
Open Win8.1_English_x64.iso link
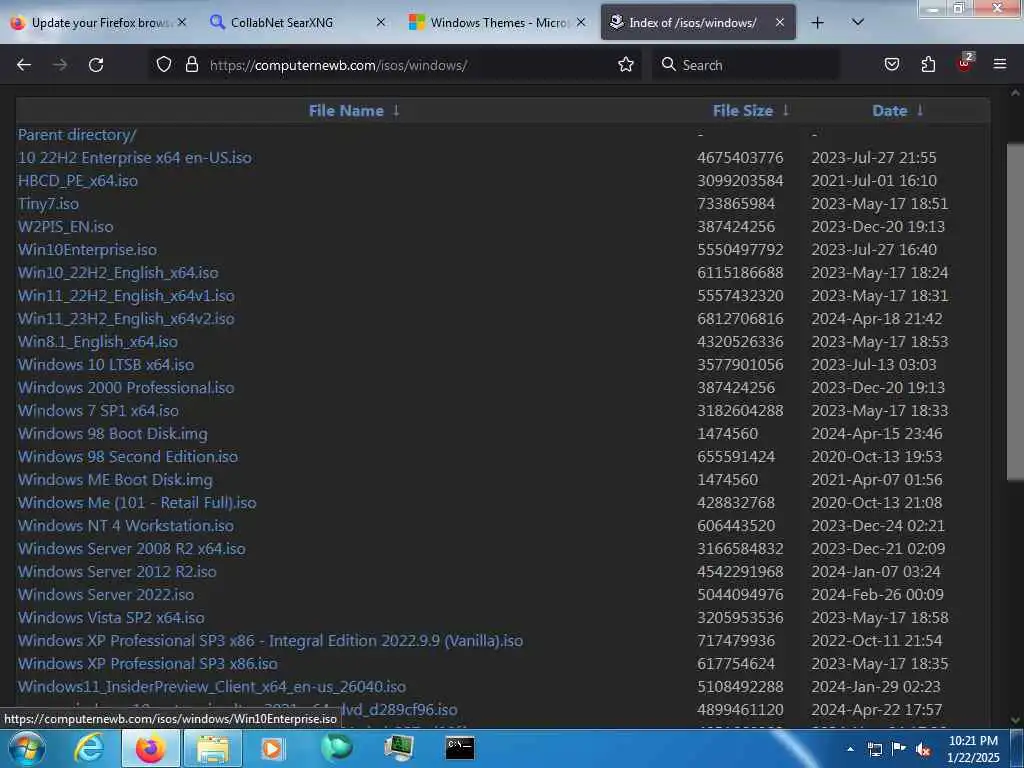tap(98, 342)
